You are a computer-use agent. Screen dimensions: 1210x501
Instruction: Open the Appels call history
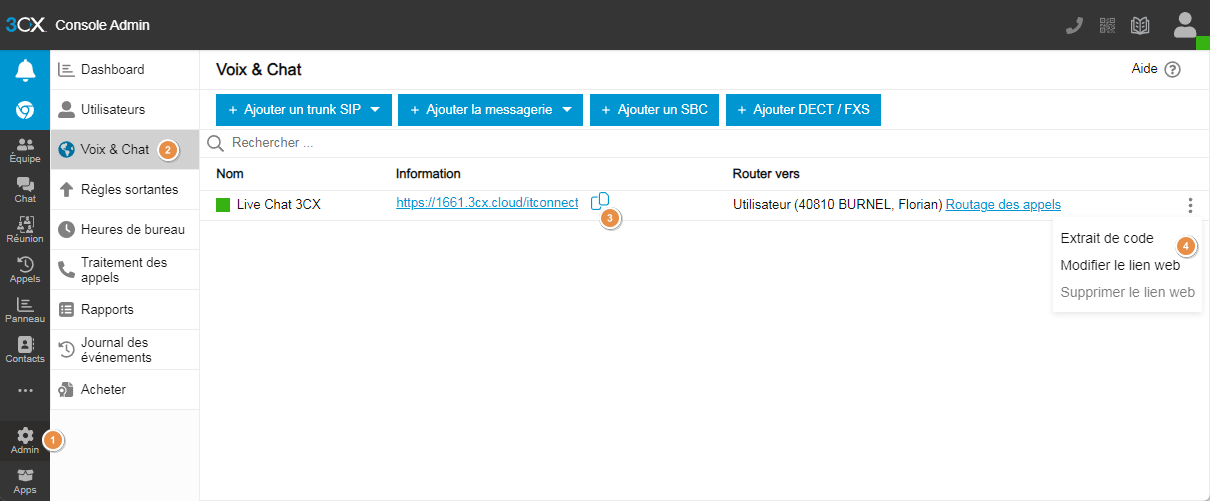(x=25, y=270)
